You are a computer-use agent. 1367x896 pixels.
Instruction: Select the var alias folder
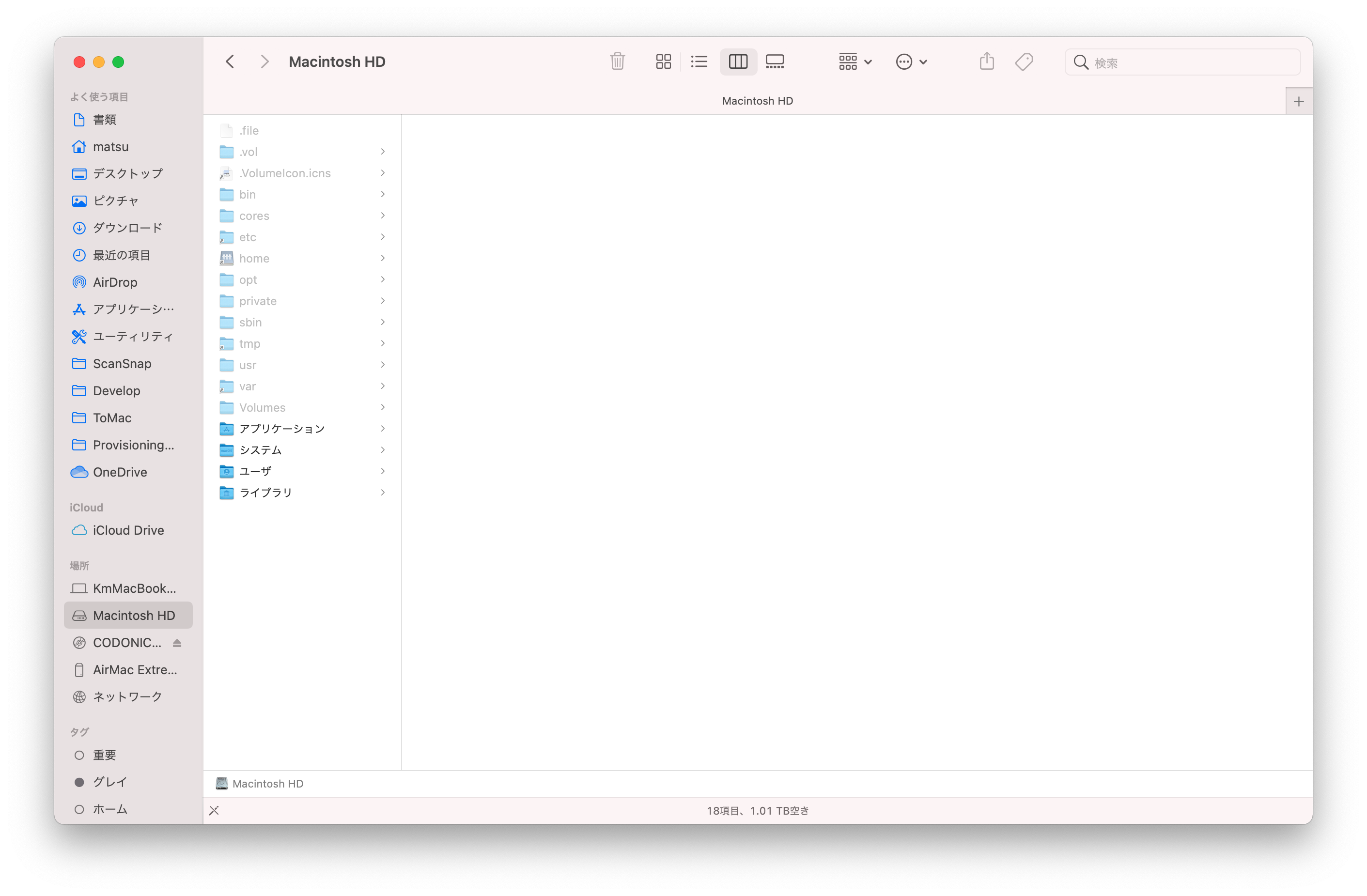302,386
